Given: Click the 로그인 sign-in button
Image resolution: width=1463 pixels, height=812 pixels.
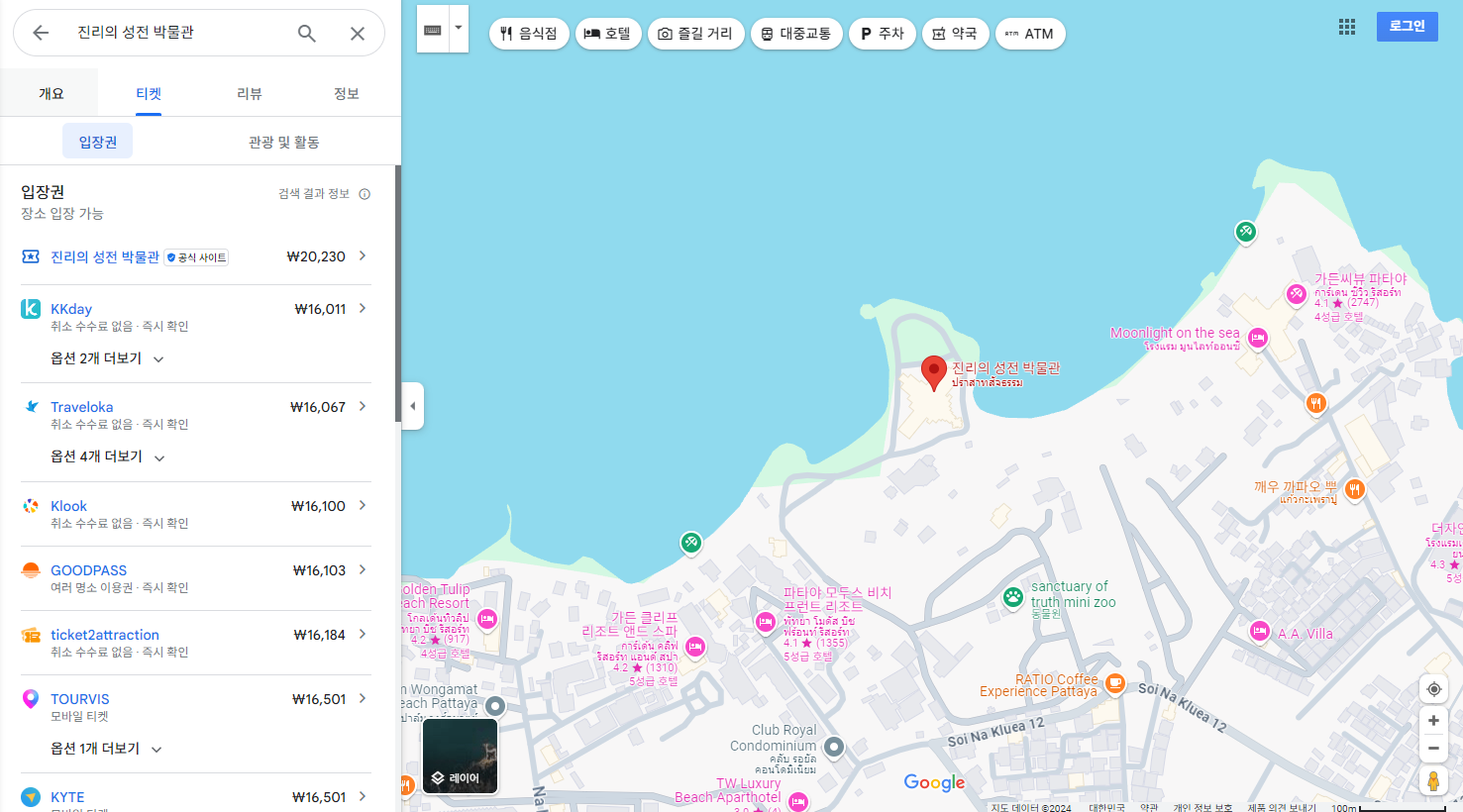Looking at the screenshot, I should 1407,27.
